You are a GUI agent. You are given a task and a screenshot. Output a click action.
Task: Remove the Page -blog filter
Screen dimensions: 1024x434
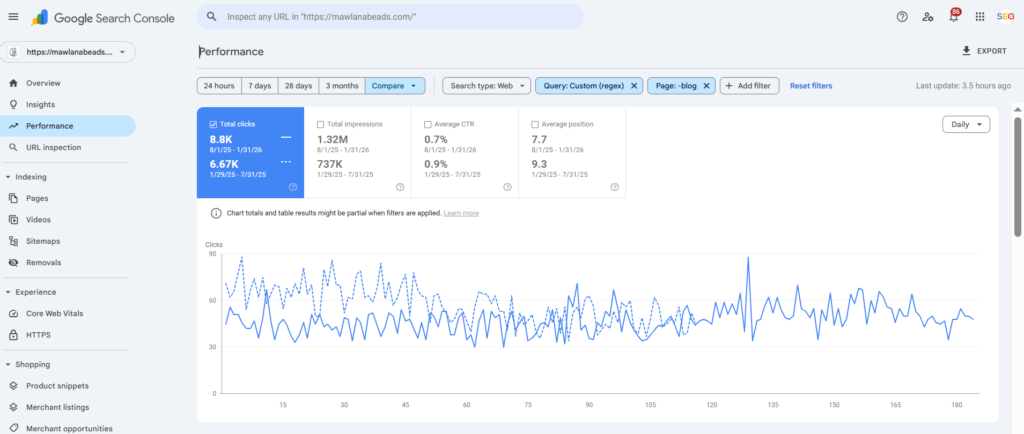(706, 86)
